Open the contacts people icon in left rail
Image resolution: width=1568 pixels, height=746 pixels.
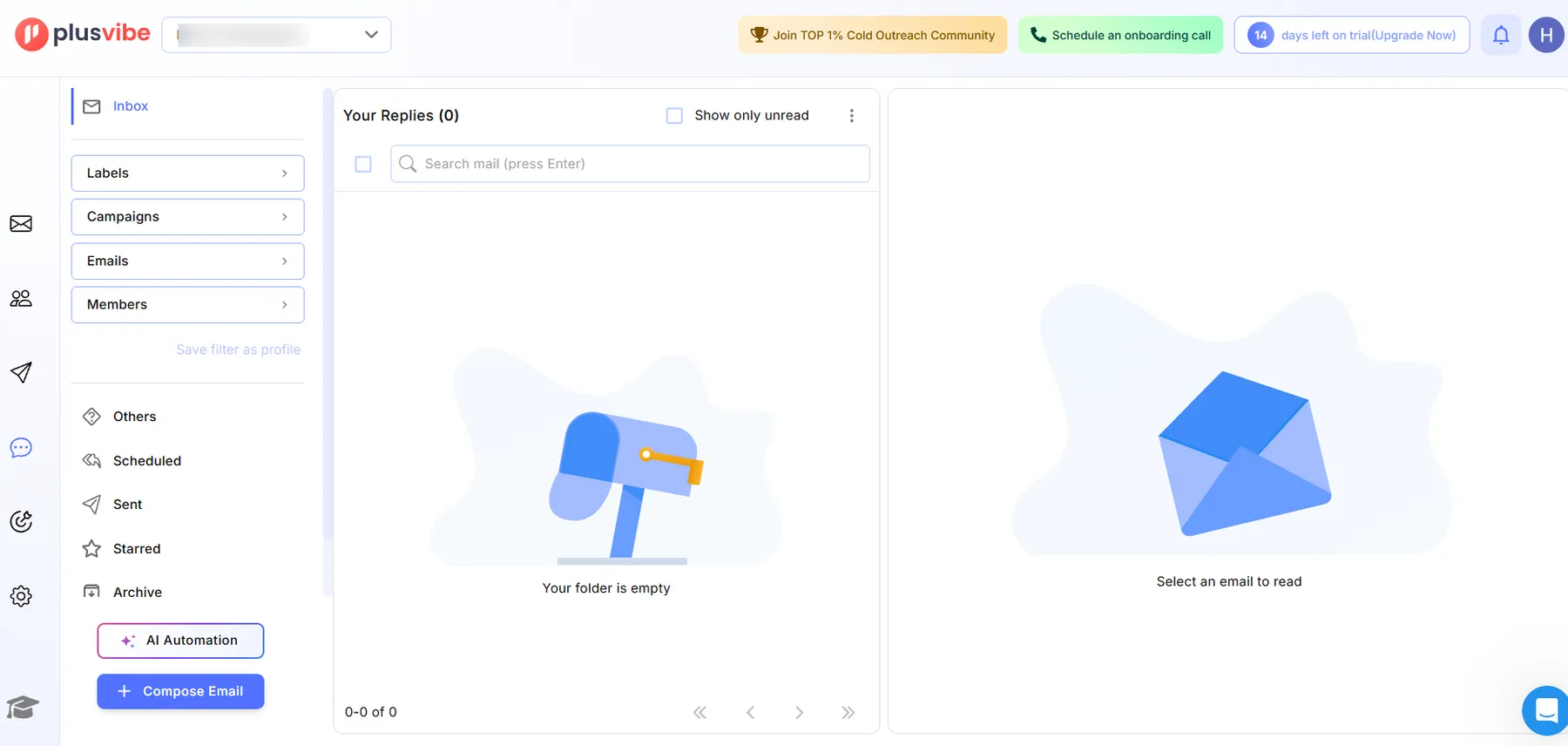click(x=21, y=299)
